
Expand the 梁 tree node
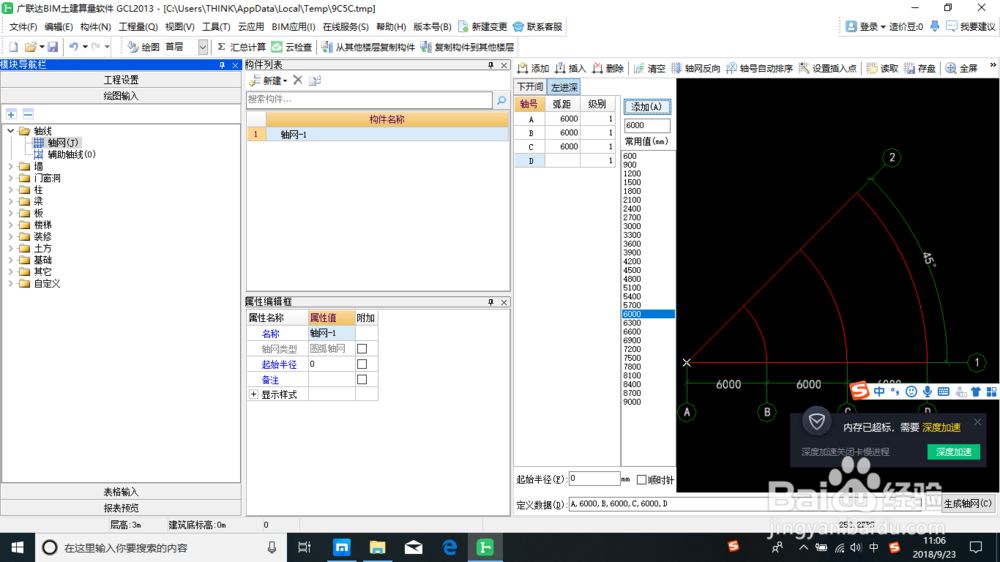click(x=11, y=202)
